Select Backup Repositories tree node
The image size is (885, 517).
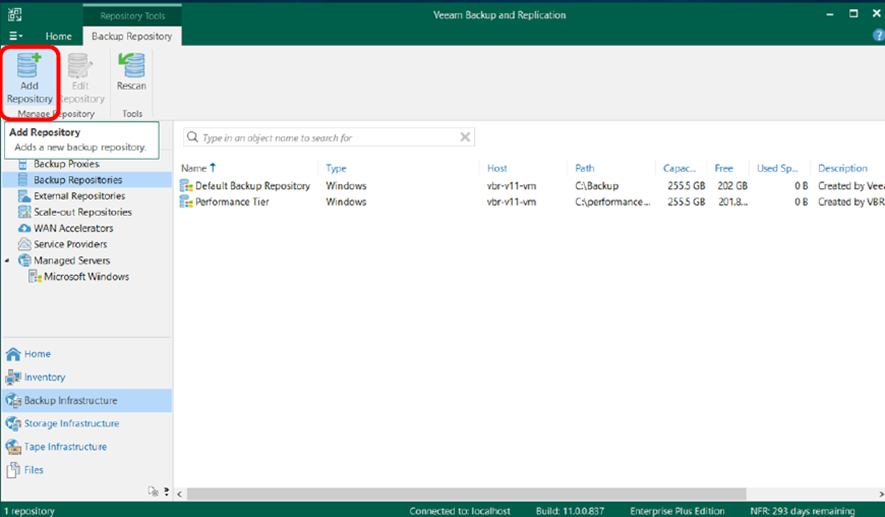coord(78,180)
